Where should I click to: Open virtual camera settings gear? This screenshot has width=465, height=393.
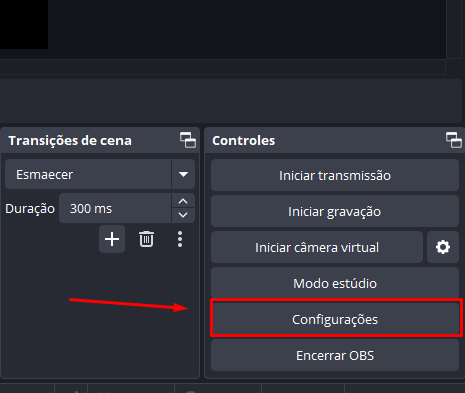pos(443,247)
